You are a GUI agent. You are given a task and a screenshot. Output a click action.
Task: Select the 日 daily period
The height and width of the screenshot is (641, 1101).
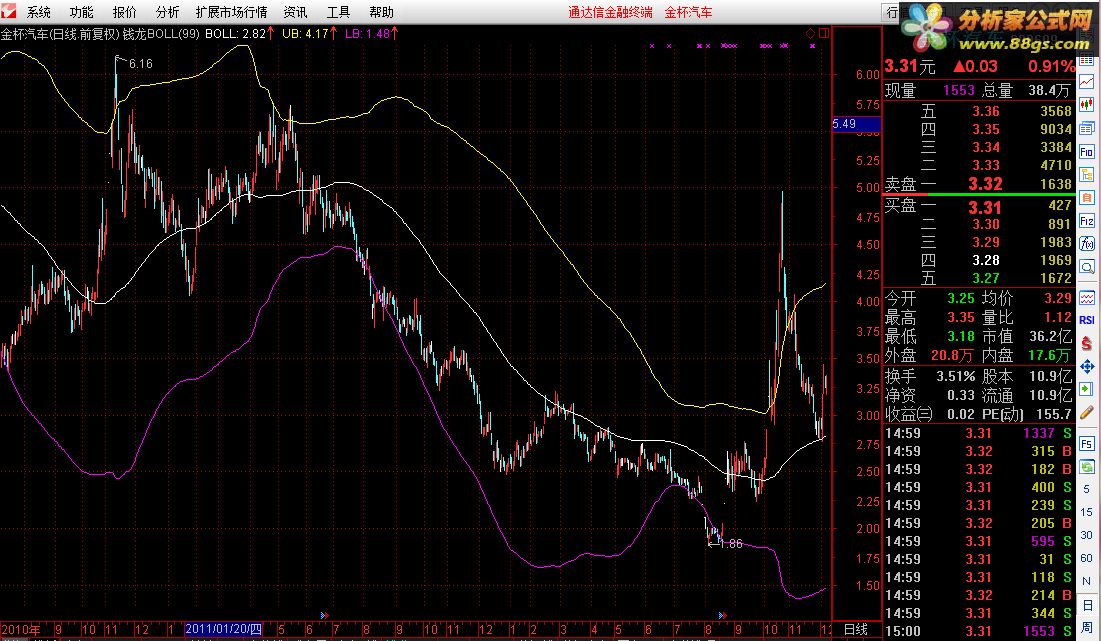click(1086, 605)
